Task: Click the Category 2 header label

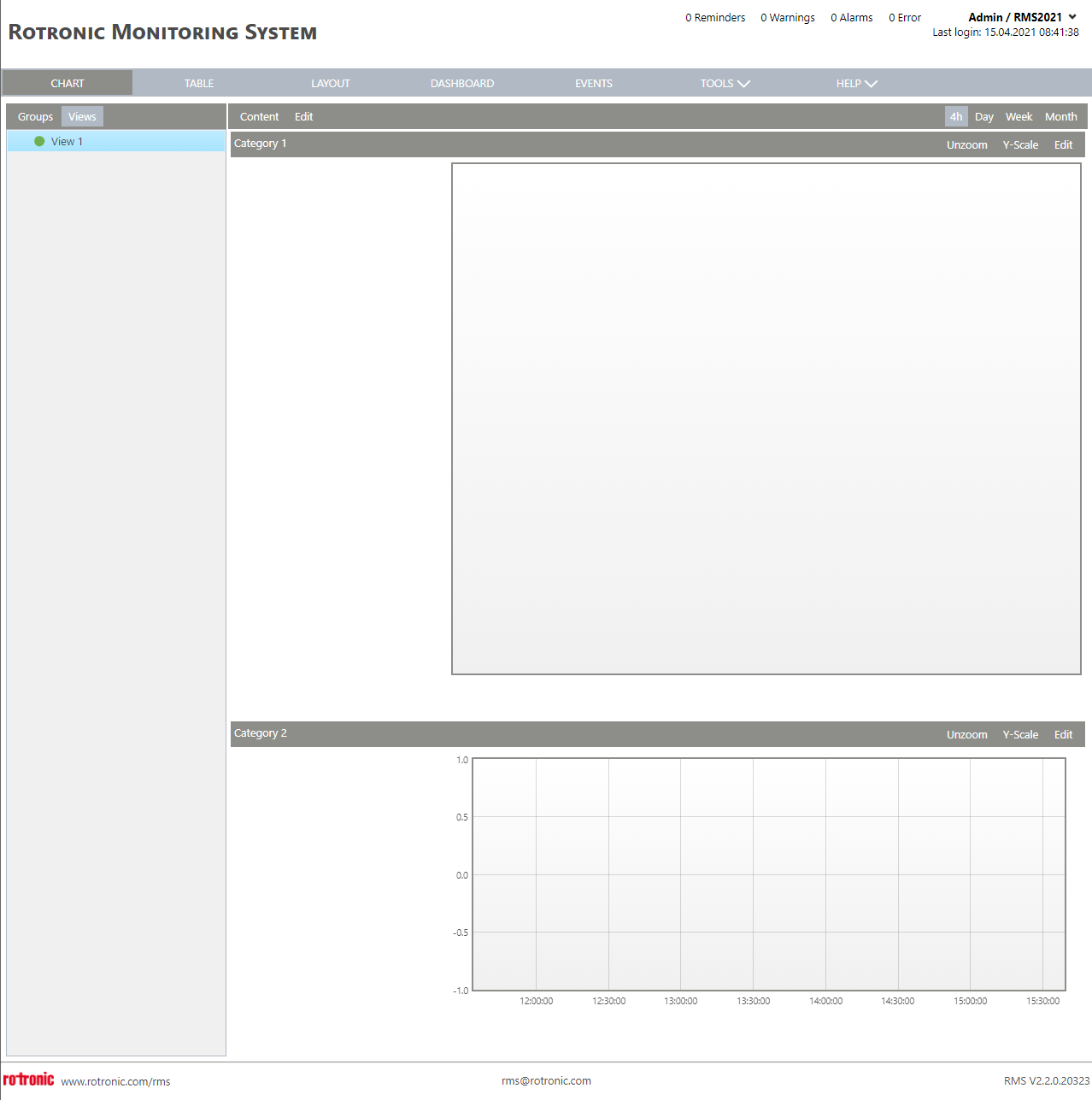Action: pyautogui.click(x=261, y=733)
